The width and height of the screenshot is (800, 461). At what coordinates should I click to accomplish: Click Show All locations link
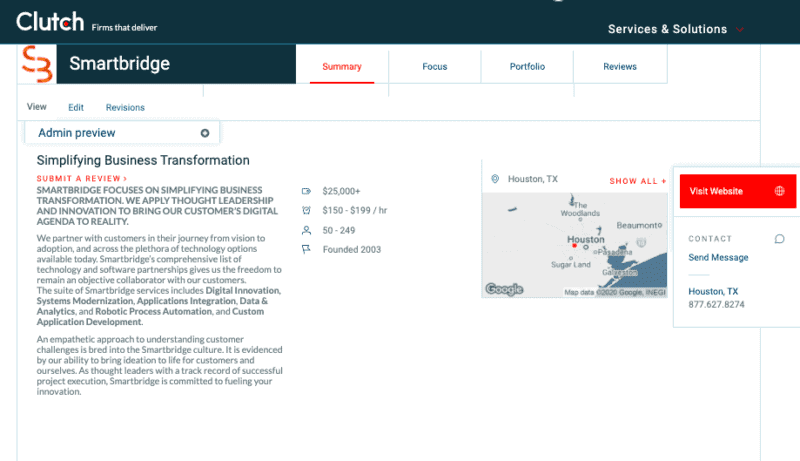click(638, 181)
